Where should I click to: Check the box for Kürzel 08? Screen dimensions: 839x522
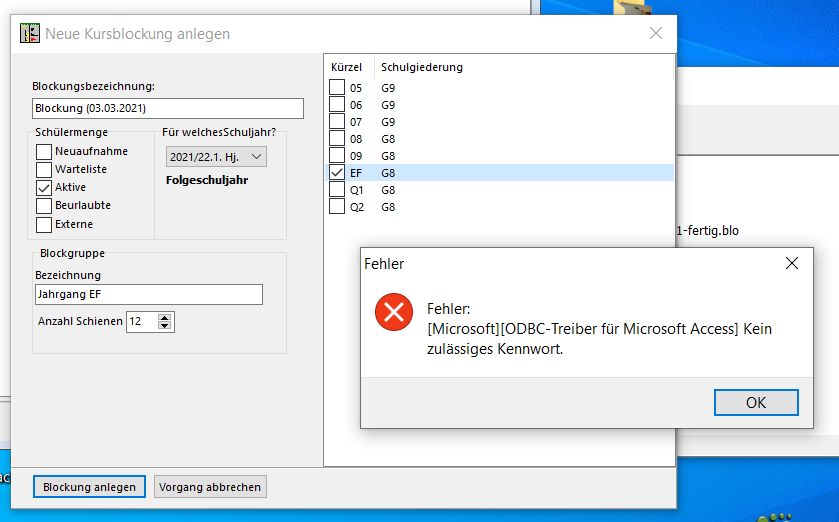click(337, 139)
